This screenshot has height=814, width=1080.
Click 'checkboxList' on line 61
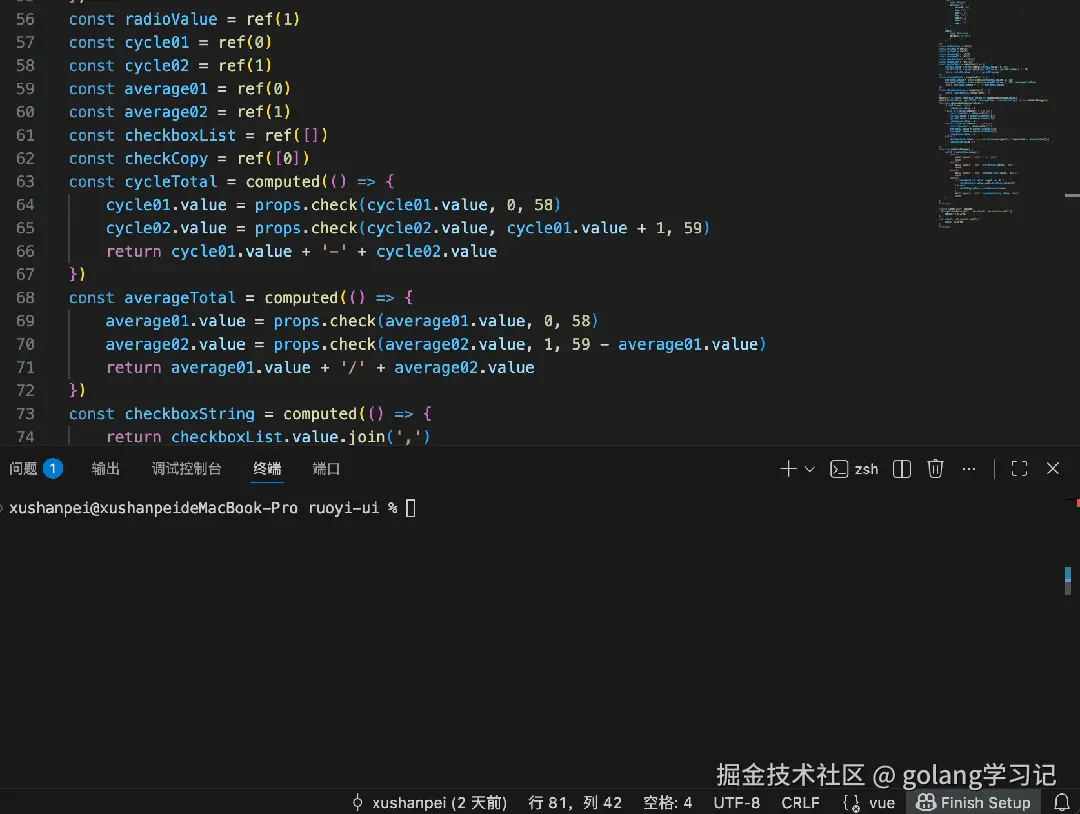point(180,136)
